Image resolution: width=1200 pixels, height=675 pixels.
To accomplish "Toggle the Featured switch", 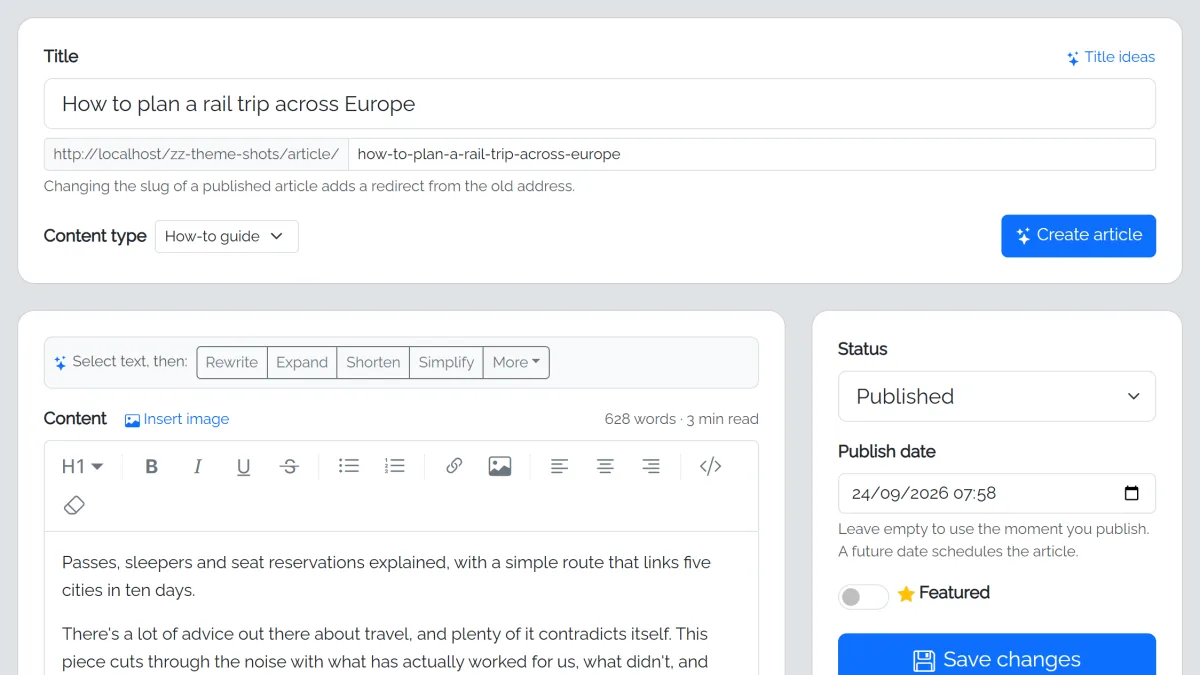I will pyautogui.click(x=864, y=597).
